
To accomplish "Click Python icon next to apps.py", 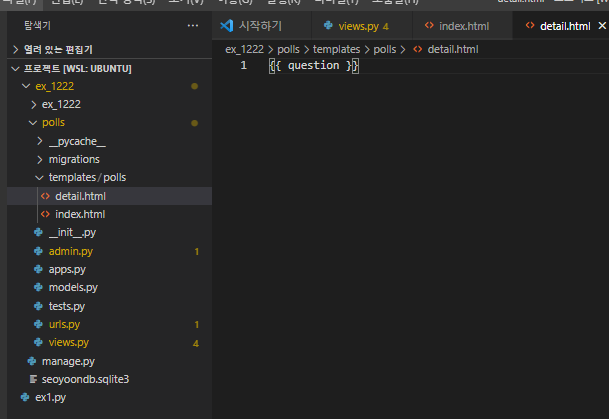I will (x=38, y=269).
